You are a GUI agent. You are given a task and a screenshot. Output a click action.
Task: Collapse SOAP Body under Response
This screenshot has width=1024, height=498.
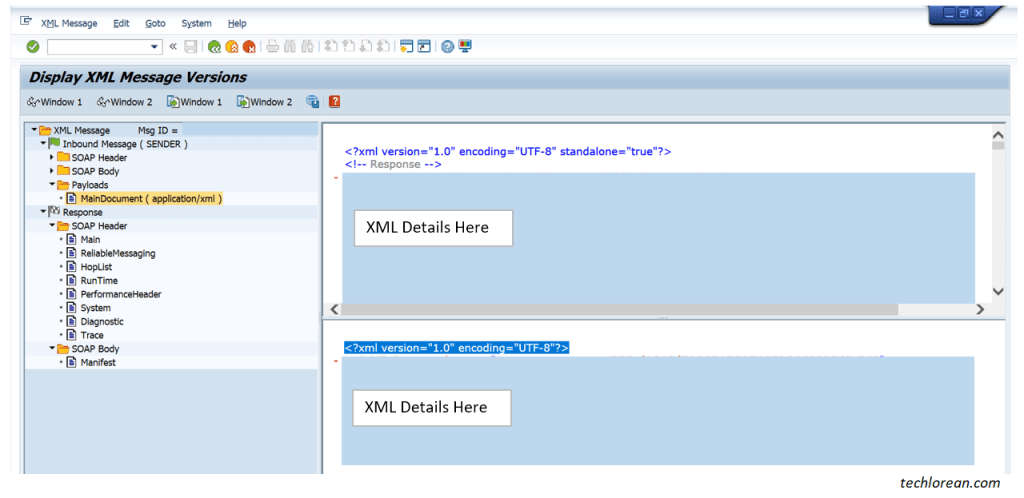click(52, 349)
